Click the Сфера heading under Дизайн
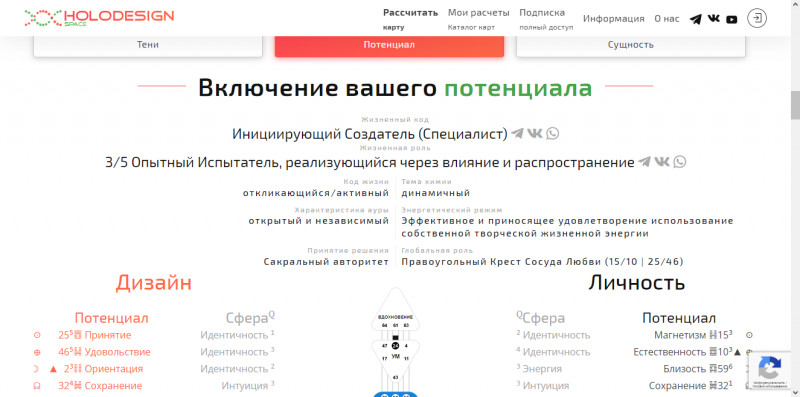 pos(247,318)
